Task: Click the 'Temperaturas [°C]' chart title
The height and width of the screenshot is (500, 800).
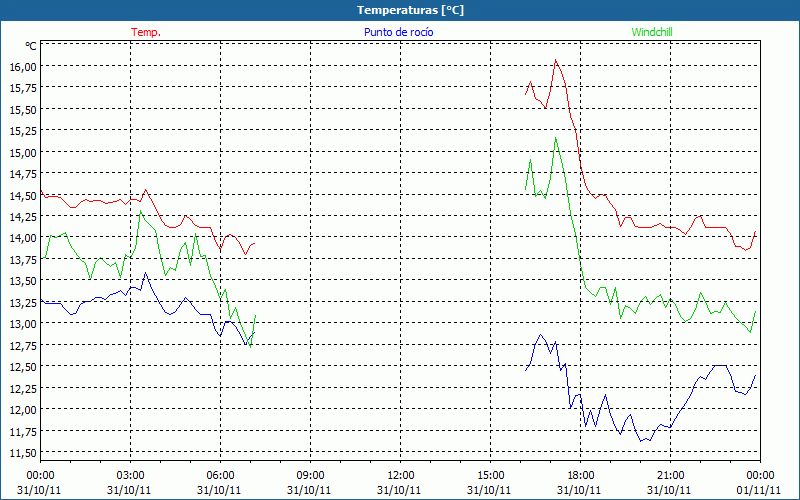Action: 410,10
